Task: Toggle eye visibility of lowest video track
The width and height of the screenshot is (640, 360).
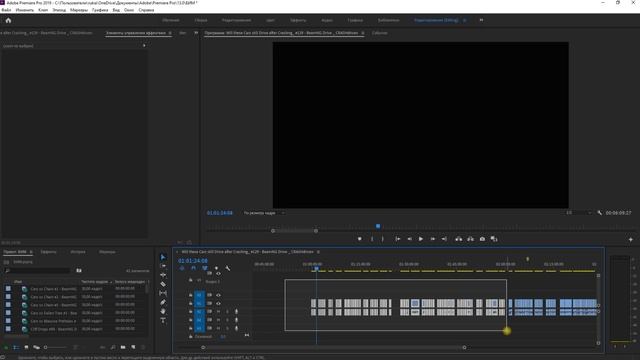Action: [218, 304]
